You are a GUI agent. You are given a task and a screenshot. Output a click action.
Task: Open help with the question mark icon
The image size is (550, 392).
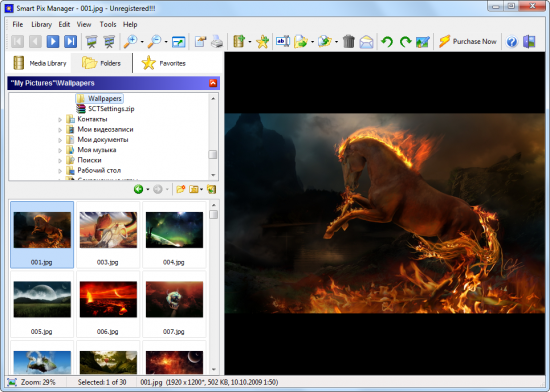[512, 42]
